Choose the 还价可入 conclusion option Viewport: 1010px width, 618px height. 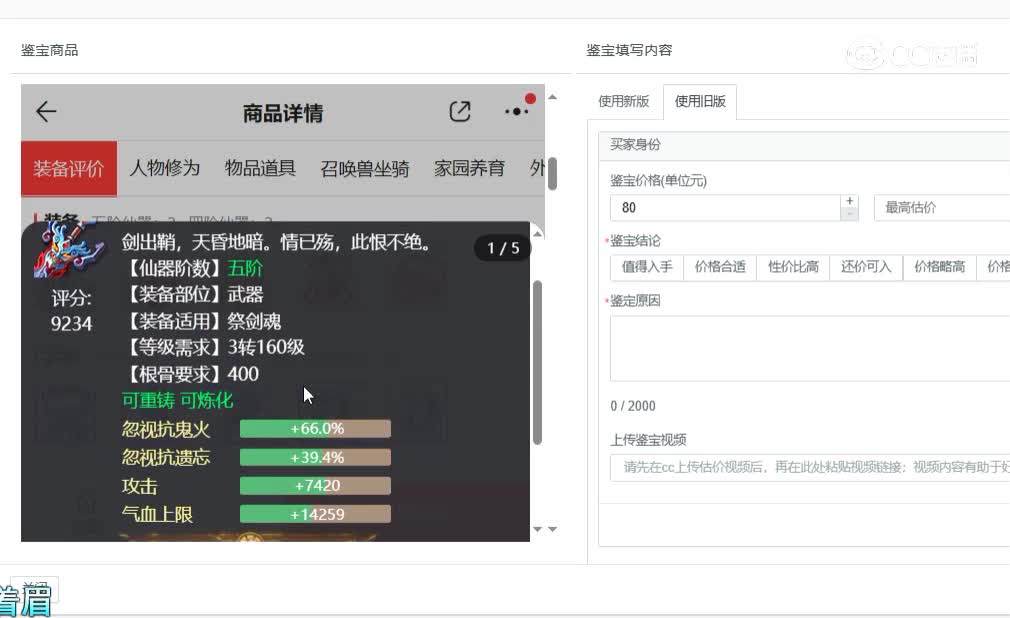(866, 267)
